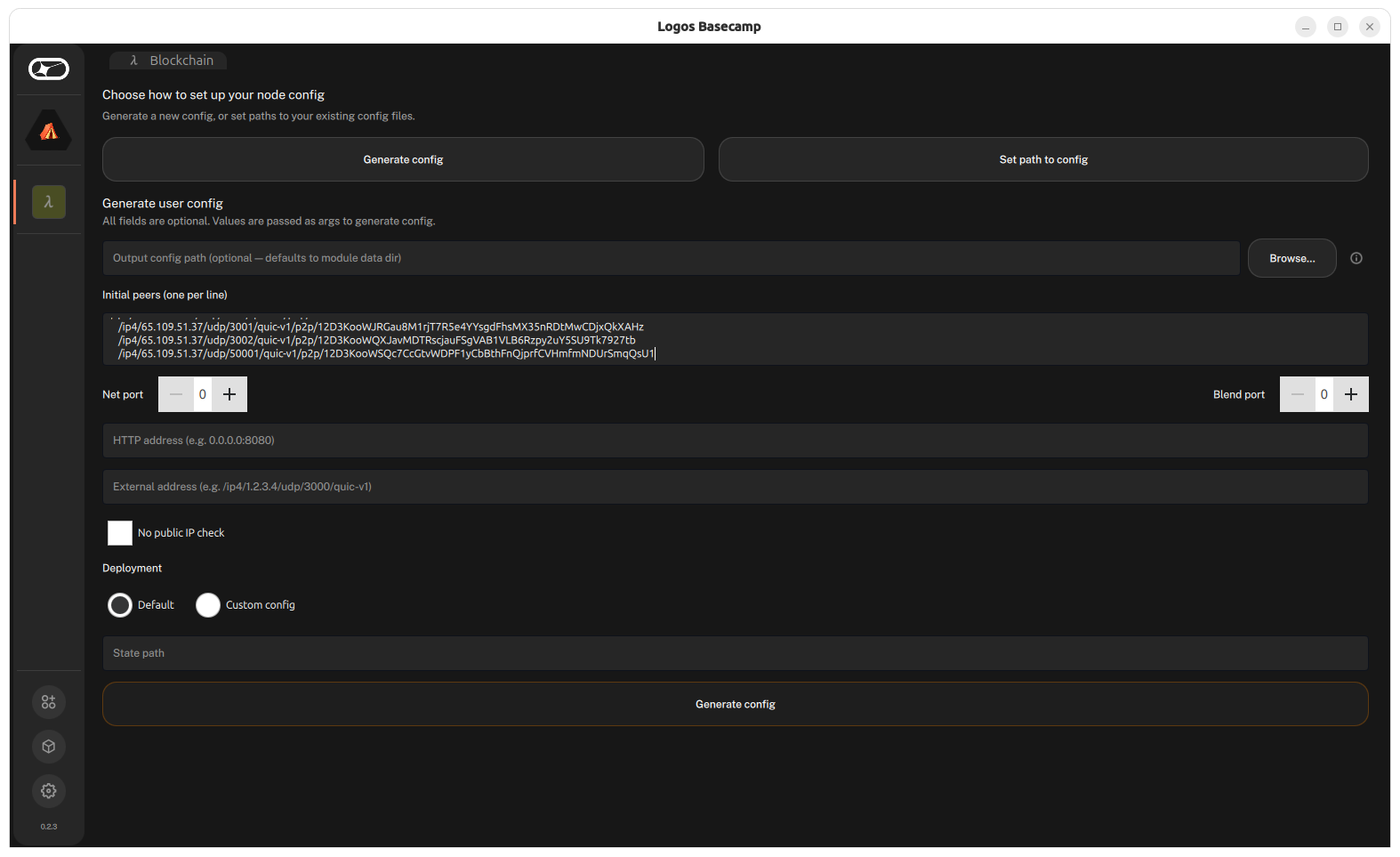Decrease the Blend port value
This screenshot has width=1400, height=857.
coord(1298,394)
